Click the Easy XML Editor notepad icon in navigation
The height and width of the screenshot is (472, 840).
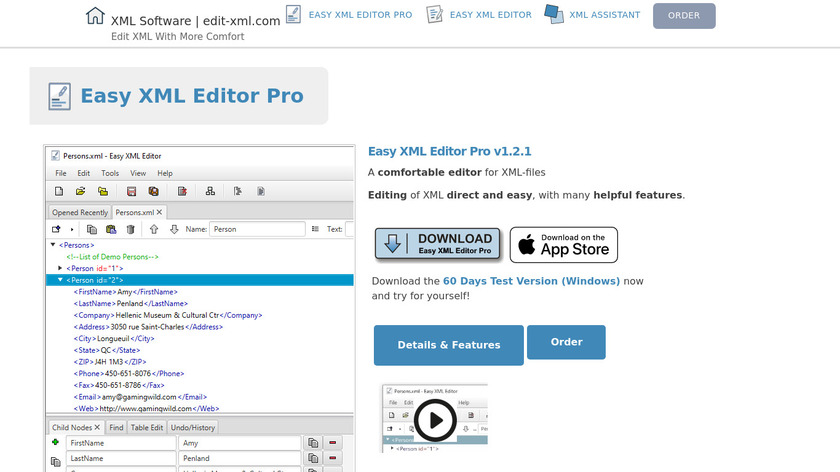coord(434,14)
